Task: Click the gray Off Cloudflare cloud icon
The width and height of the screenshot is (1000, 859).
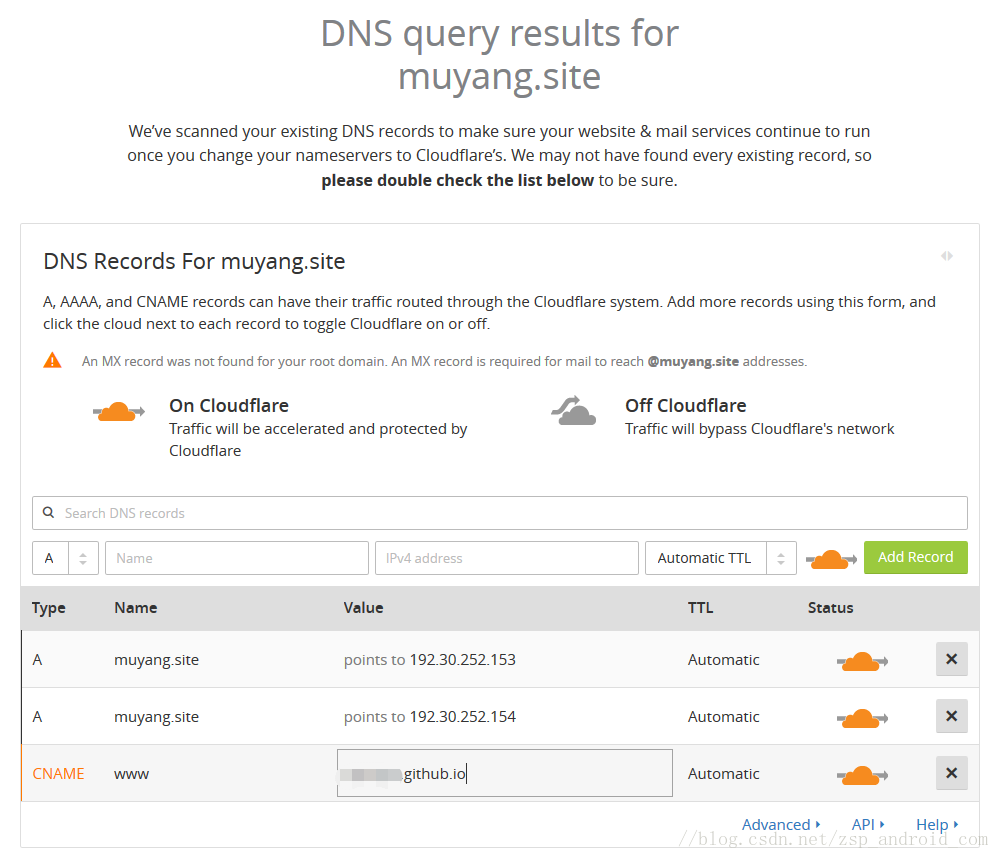Action: [574, 411]
